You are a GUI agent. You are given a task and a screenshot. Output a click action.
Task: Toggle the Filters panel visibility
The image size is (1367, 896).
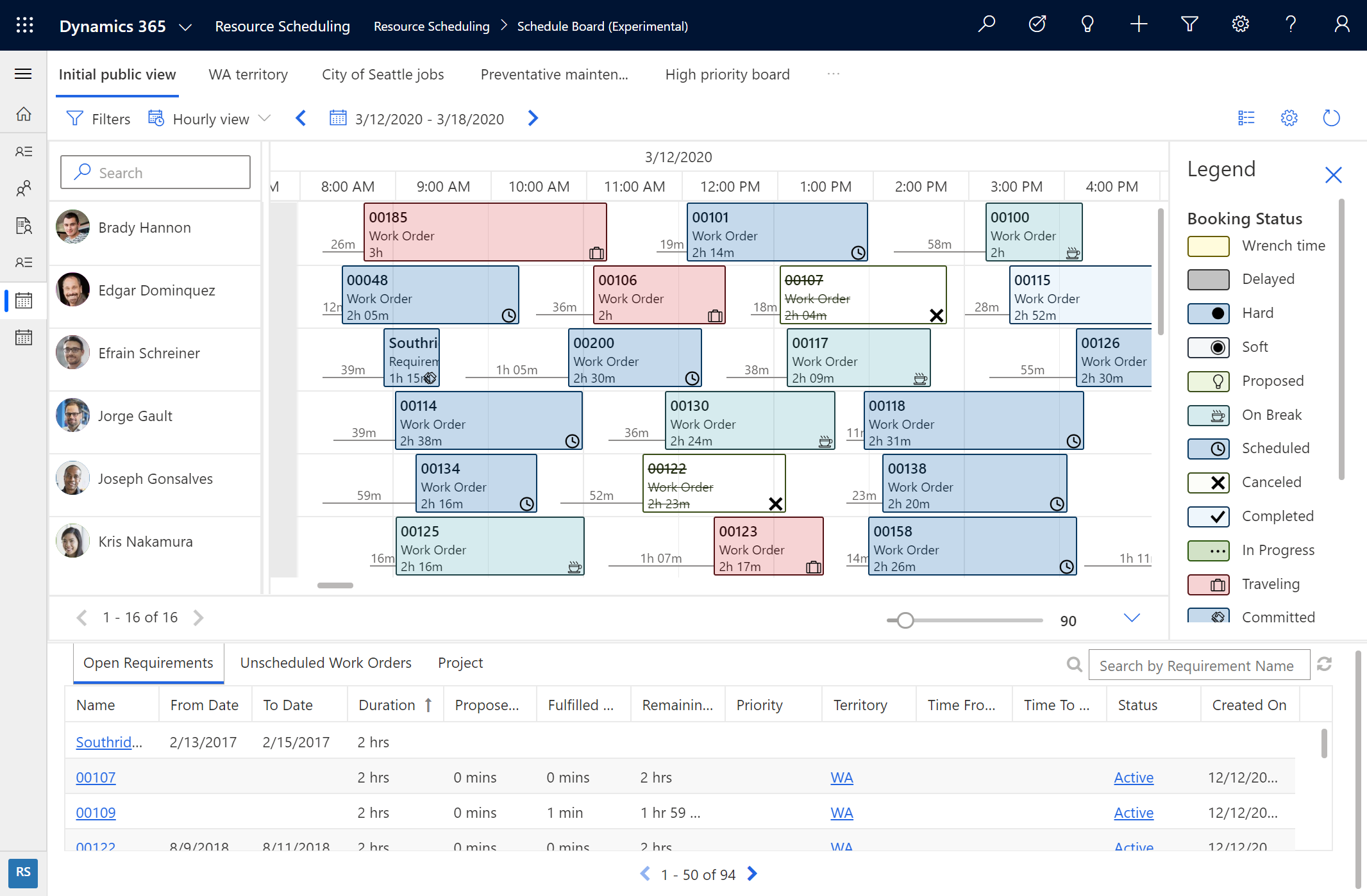click(99, 119)
